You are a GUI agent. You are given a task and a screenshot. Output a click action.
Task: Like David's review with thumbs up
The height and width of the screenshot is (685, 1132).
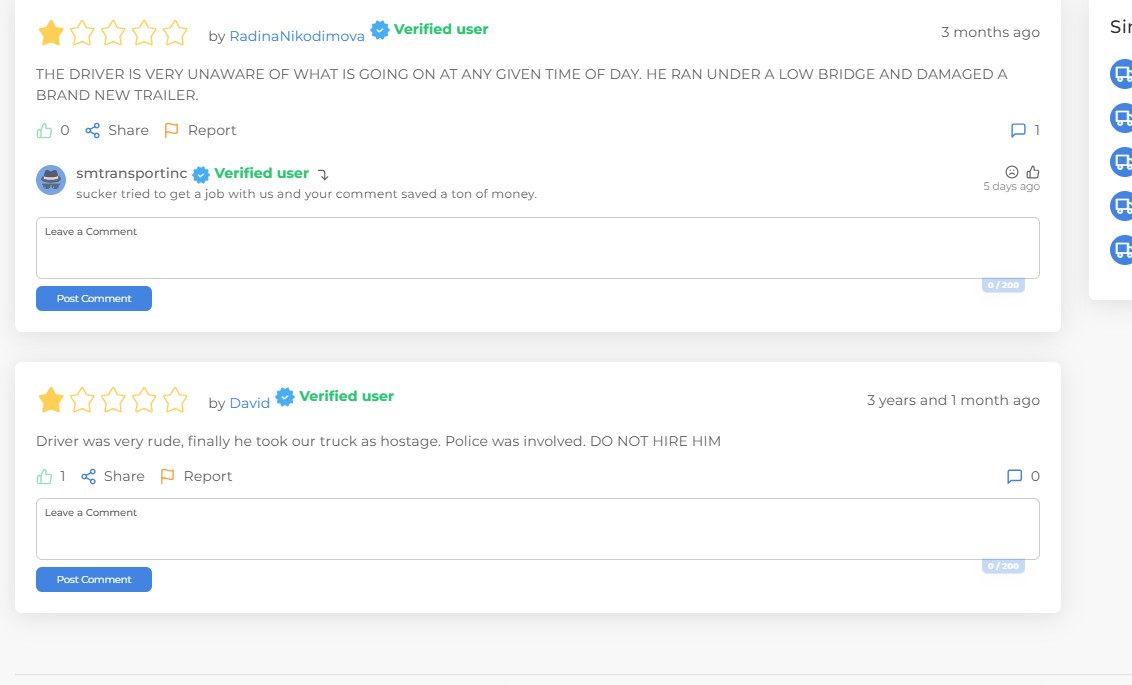[44, 476]
